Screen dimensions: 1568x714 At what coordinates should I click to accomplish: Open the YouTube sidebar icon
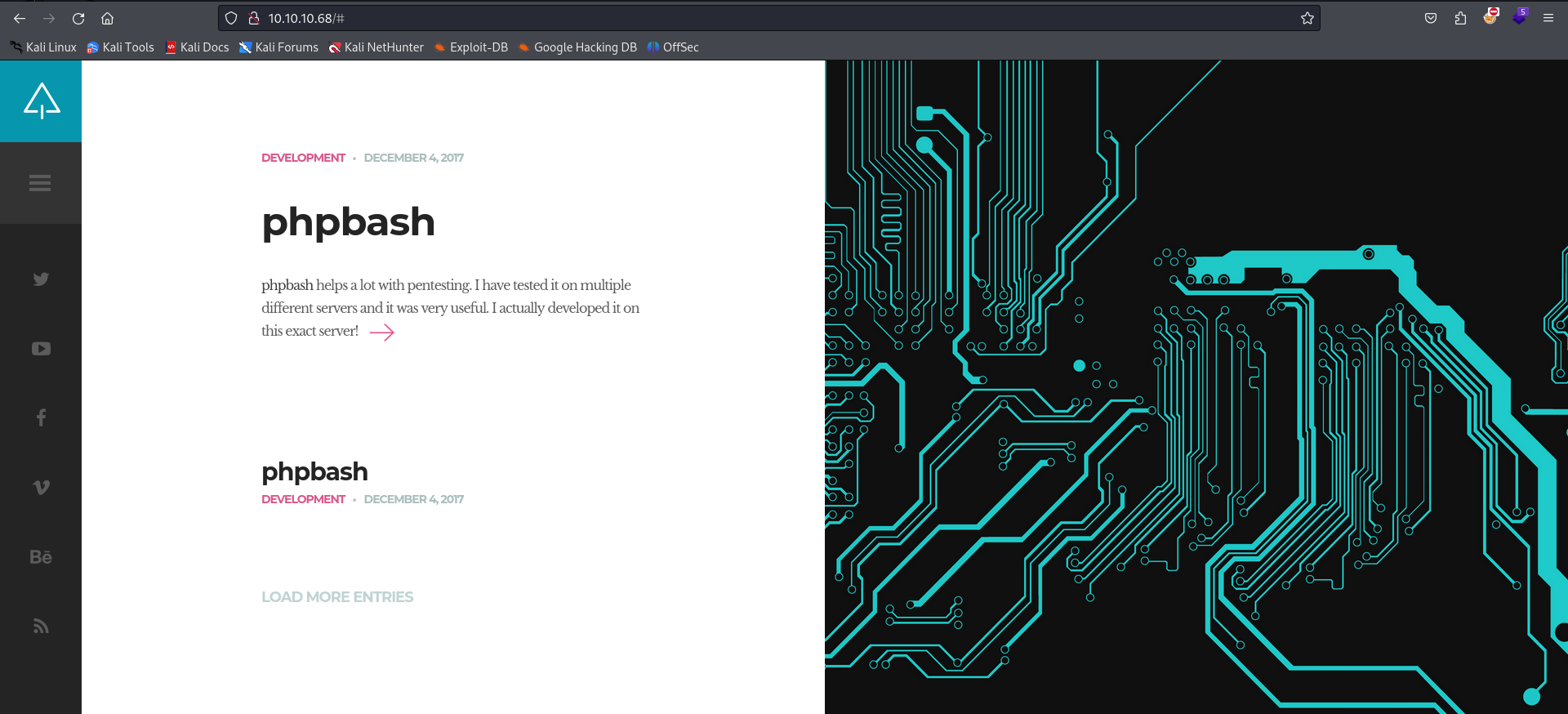point(41,349)
